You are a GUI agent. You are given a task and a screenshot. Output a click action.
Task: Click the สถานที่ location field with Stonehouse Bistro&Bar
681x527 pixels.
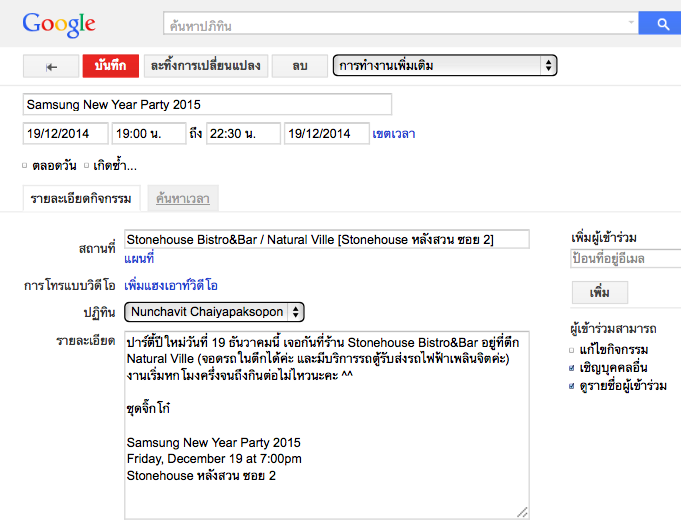click(327, 239)
